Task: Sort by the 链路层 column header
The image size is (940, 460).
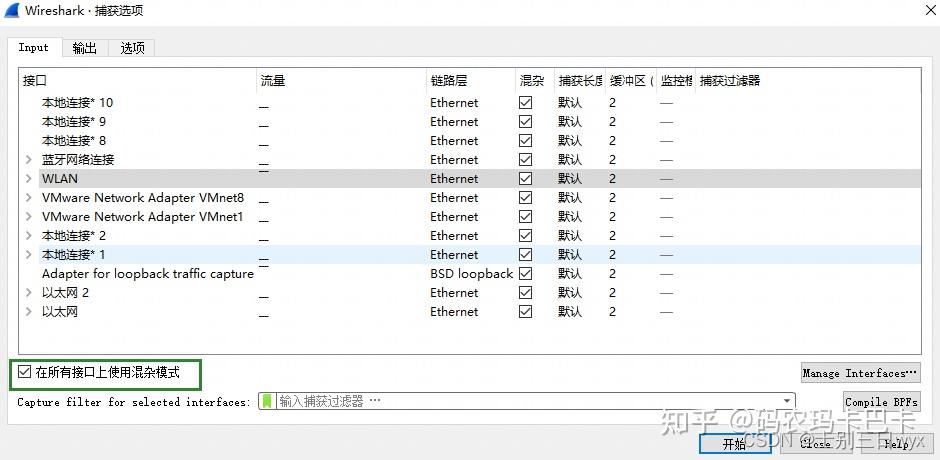Action: pyautogui.click(x=449, y=80)
